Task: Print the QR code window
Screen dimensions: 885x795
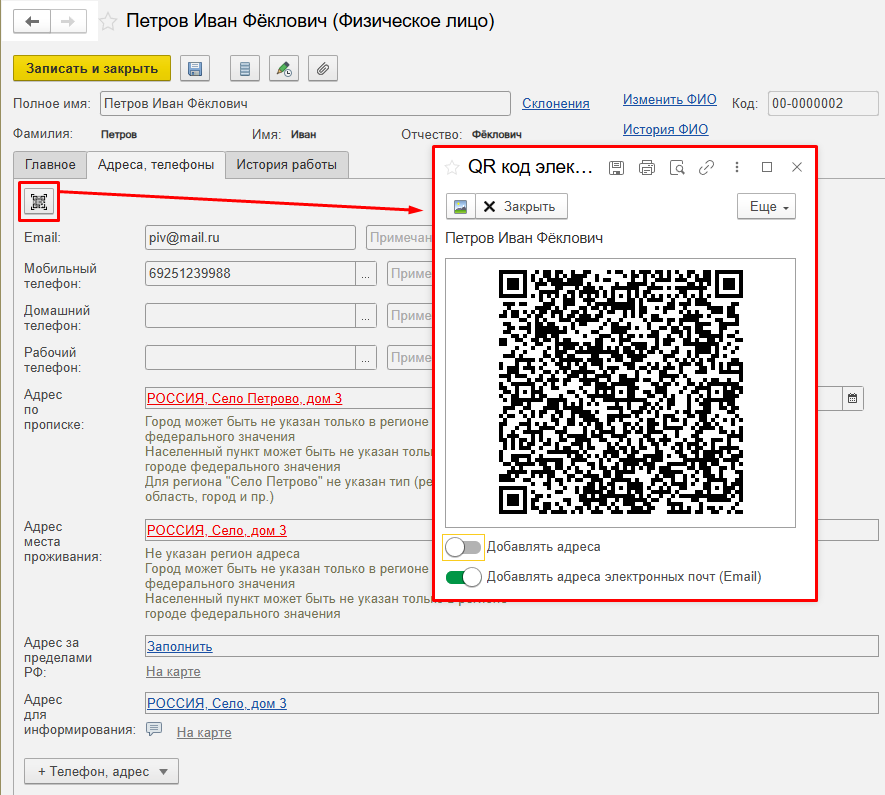Action: pyautogui.click(x=647, y=168)
